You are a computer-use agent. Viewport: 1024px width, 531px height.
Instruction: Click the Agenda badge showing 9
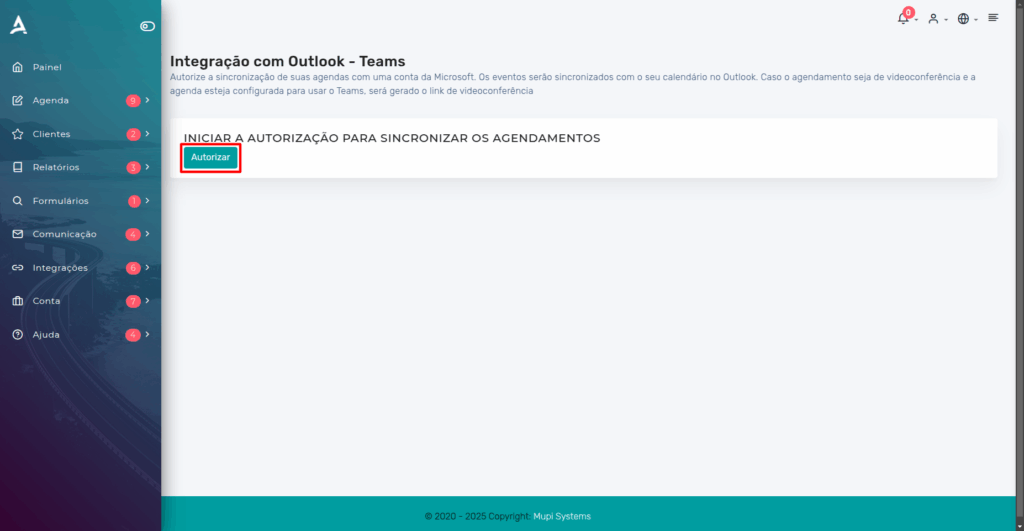133,101
